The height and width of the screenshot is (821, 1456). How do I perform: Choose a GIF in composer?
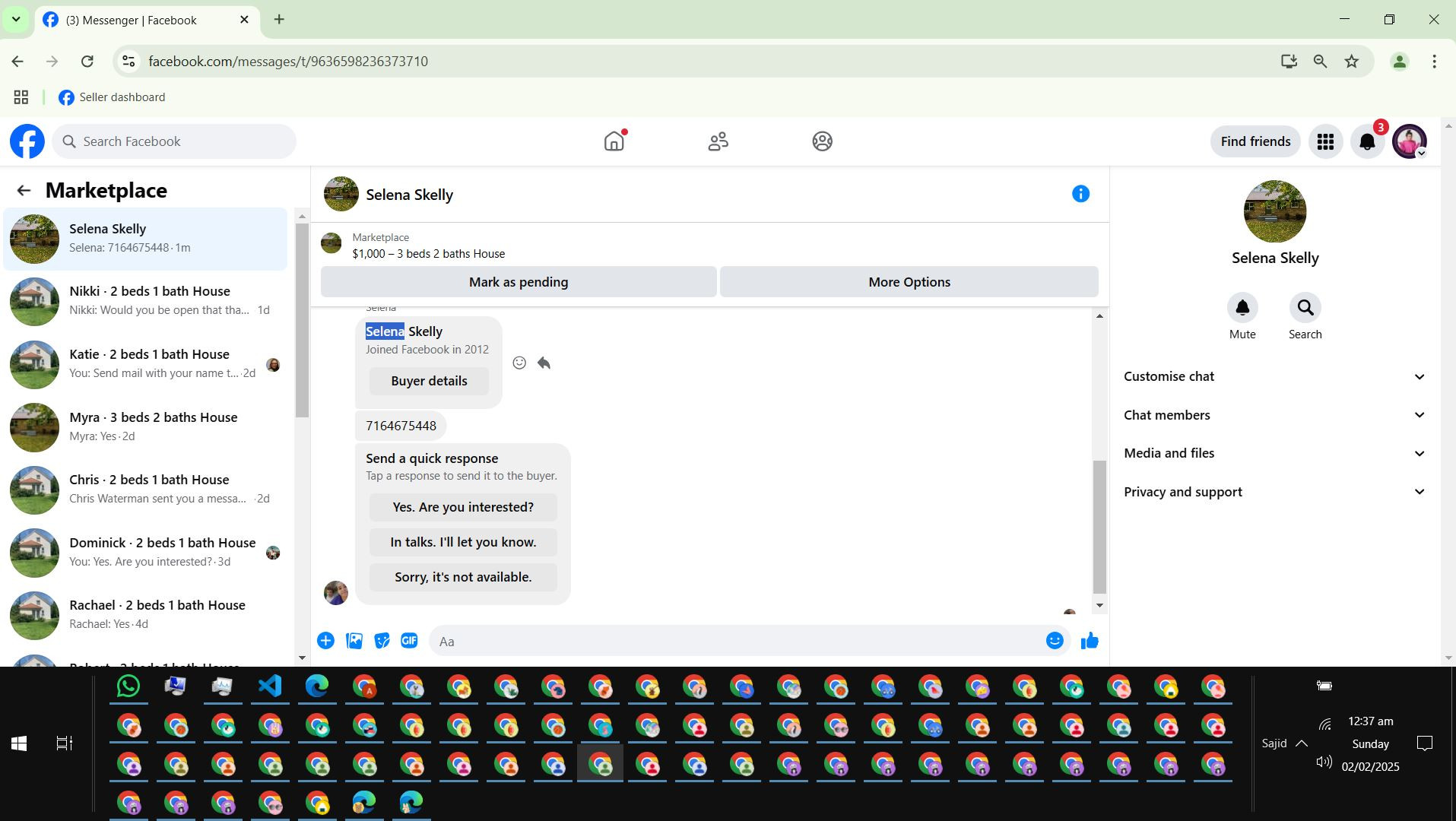click(409, 641)
